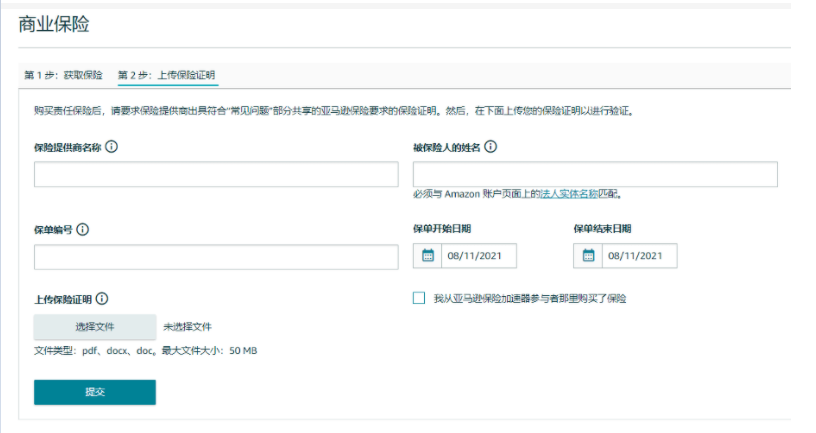This screenshot has height=433, width=816.
Task: Submit form with 提交 button
Action: click(95, 392)
